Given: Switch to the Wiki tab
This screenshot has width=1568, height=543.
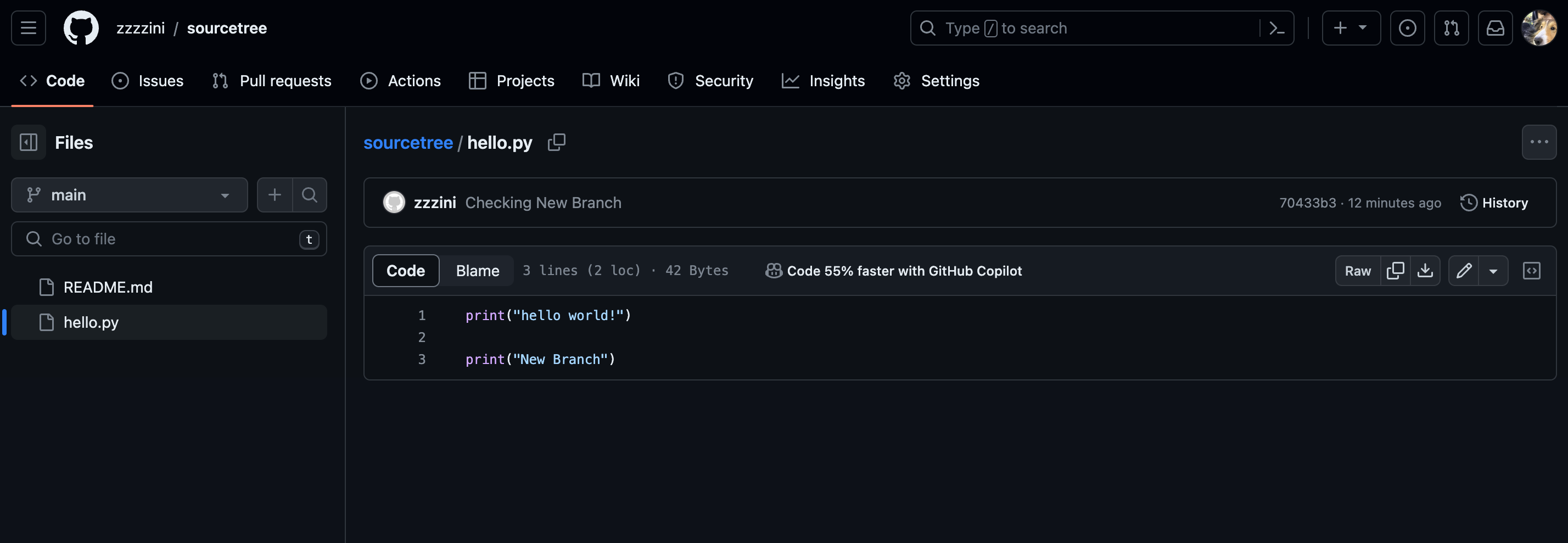Looking at the screenshot, I should 611,80.
